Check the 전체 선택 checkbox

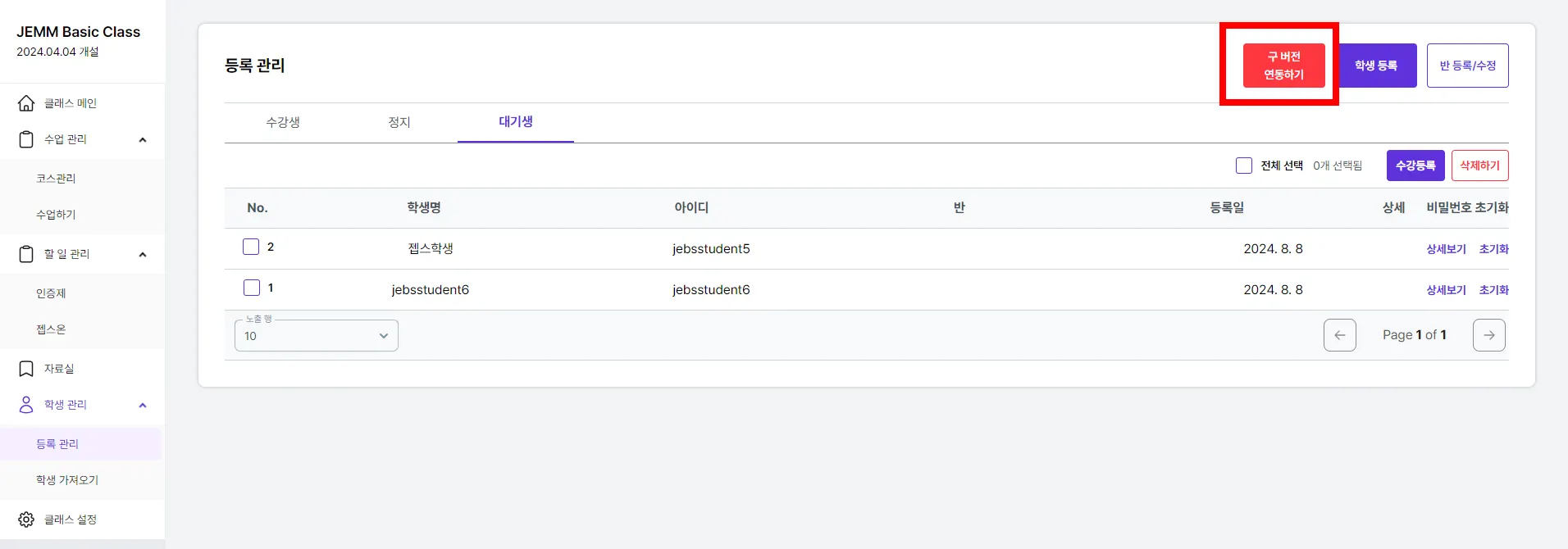click(x=1243, y=166)
